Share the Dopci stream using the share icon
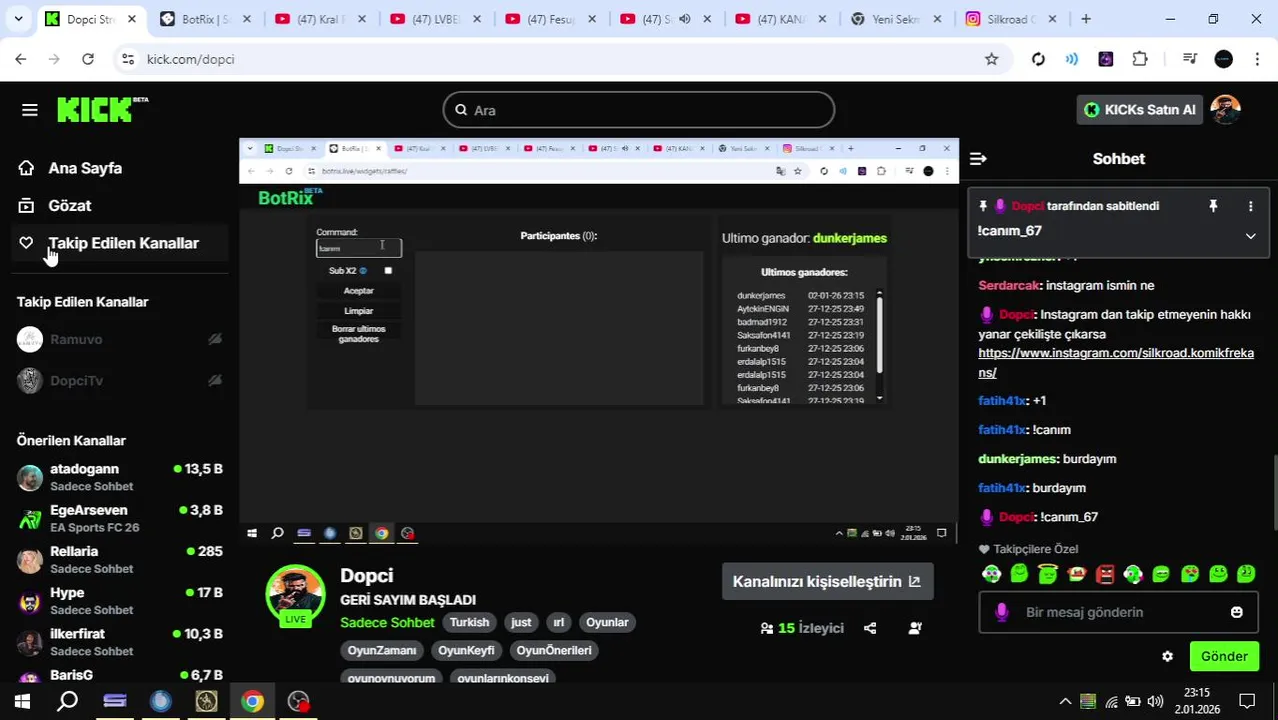 [870, 628]
